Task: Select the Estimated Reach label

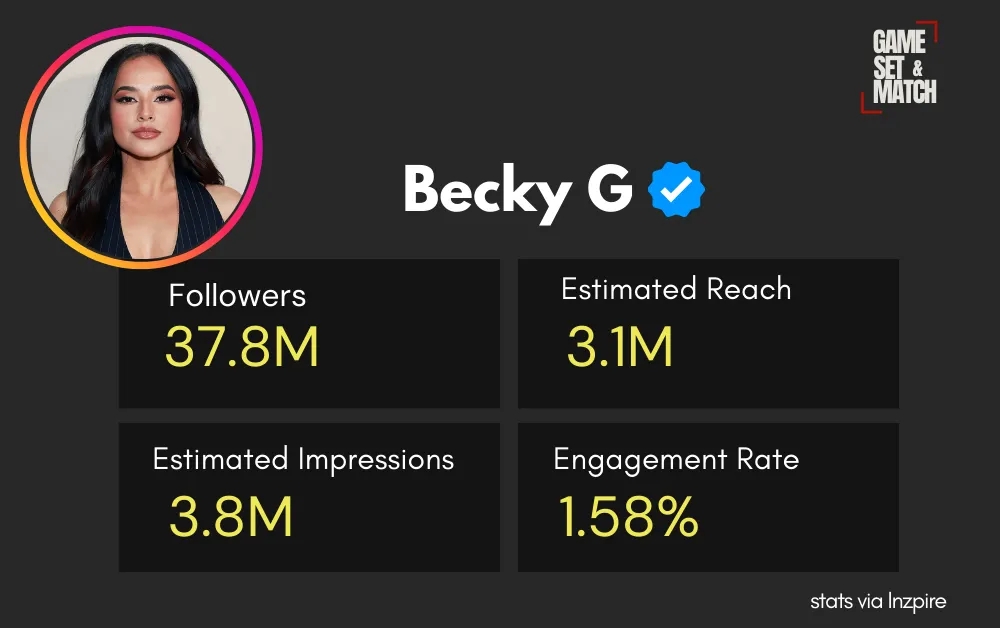Action: 676,290
